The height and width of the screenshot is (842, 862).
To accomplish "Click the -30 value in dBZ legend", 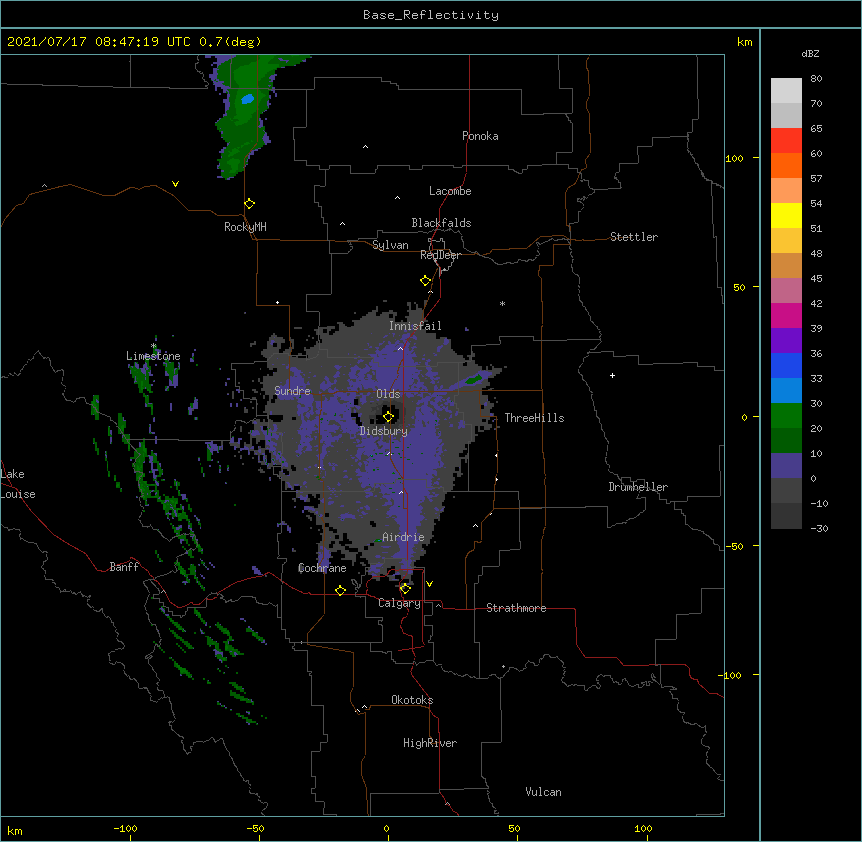I will click(x=819, y=529).
